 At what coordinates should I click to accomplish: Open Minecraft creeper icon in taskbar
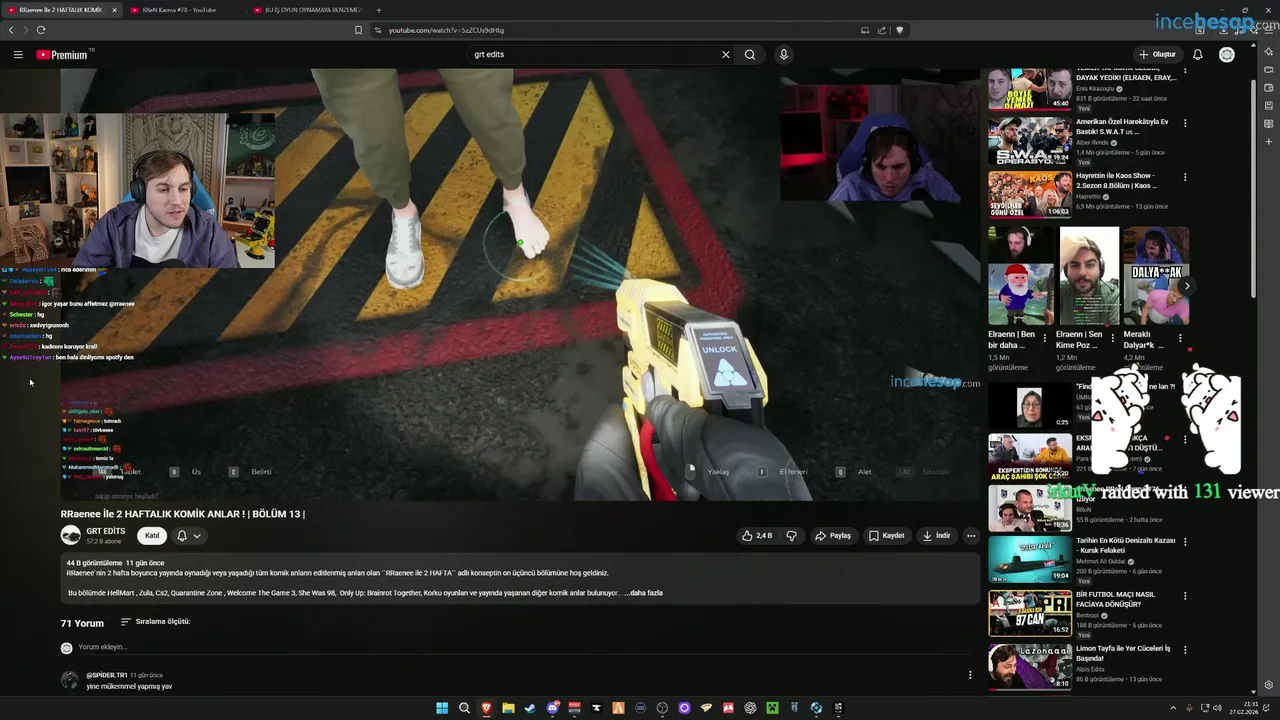point(772,708)
